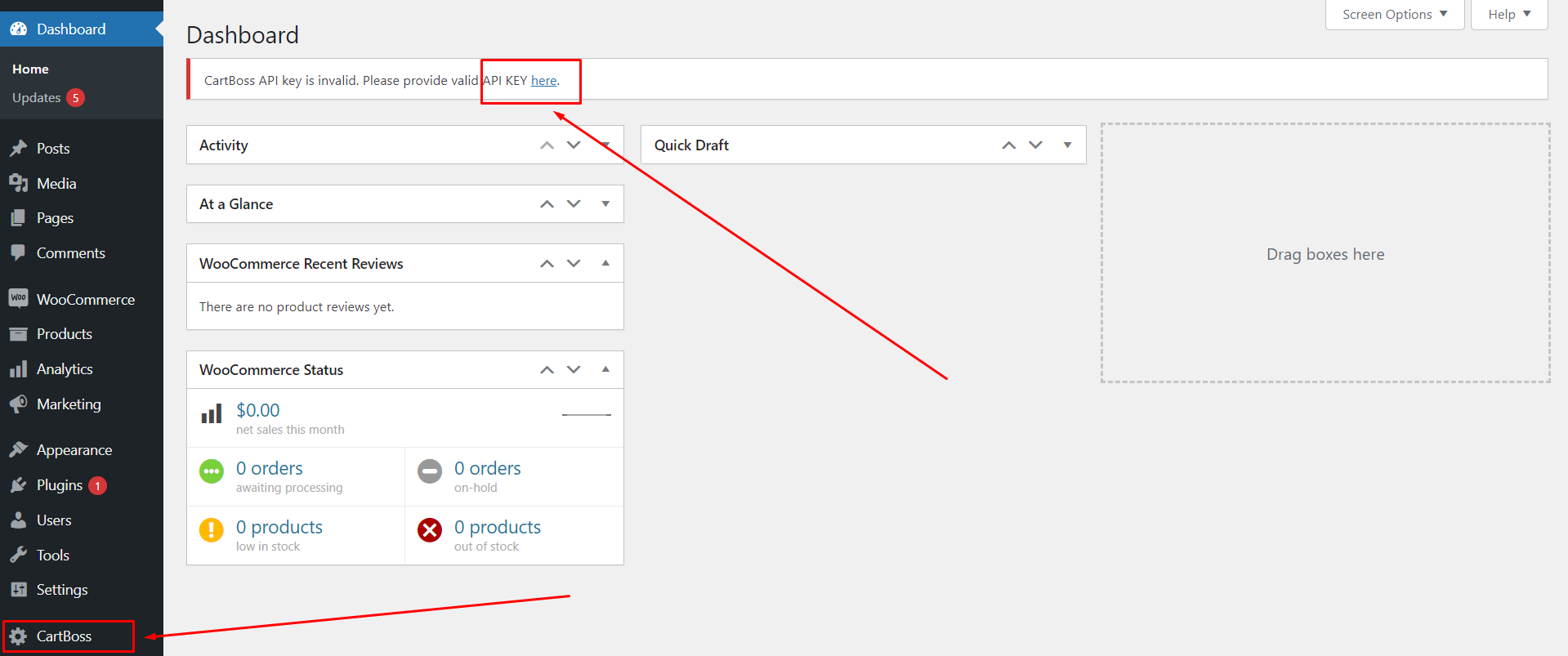Image resolution: width=1568 pixels, height=656 pixels.
Task: Click the Analytics bar chart icon
Action: click(x=19, y=369)
